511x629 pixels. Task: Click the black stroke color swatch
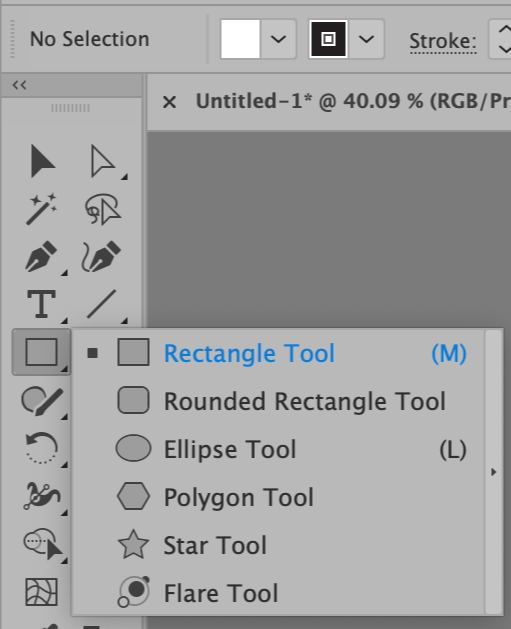(328, 39)
